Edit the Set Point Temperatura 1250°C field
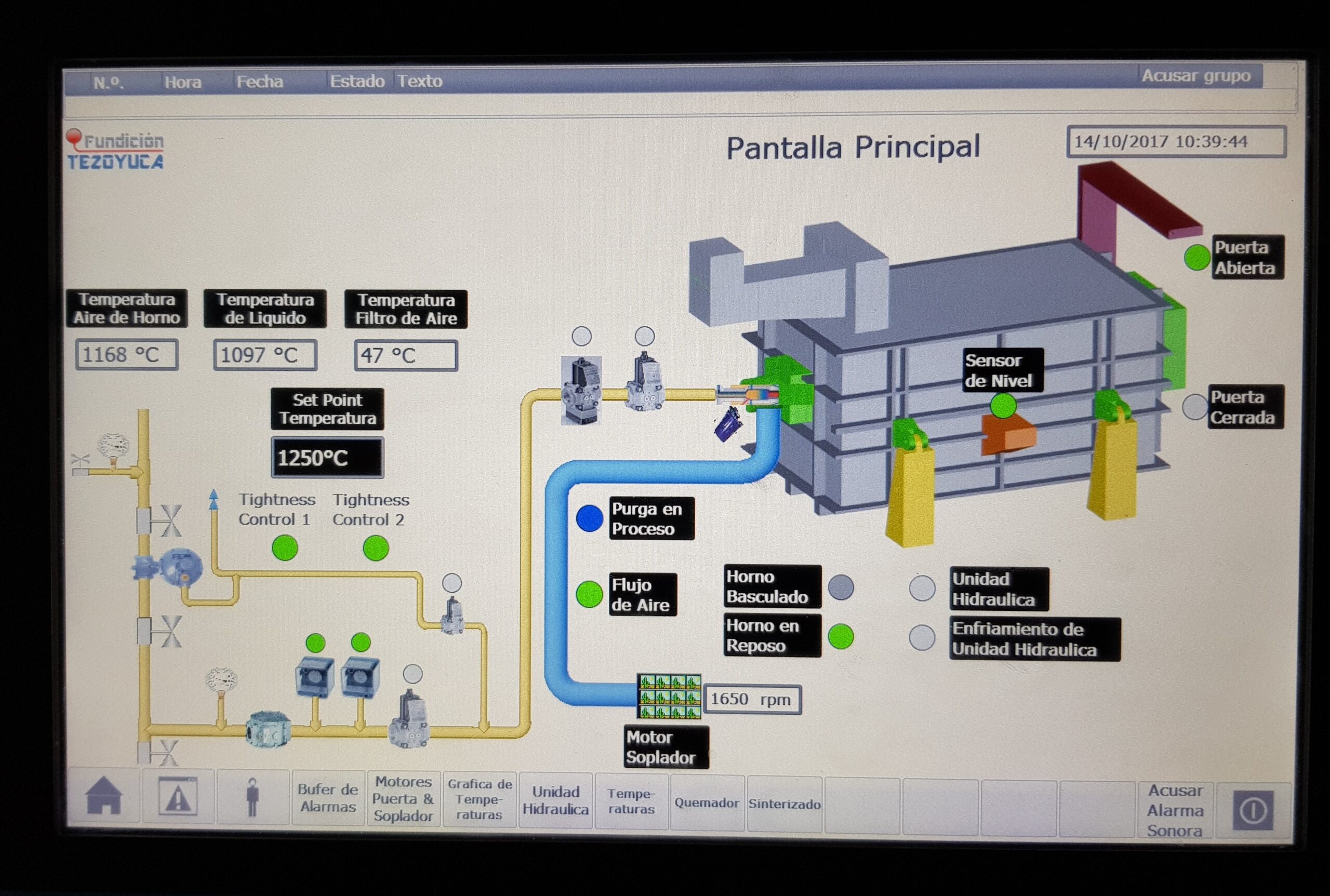Viewport: 1330px width, 896px height. coord(327,458)
